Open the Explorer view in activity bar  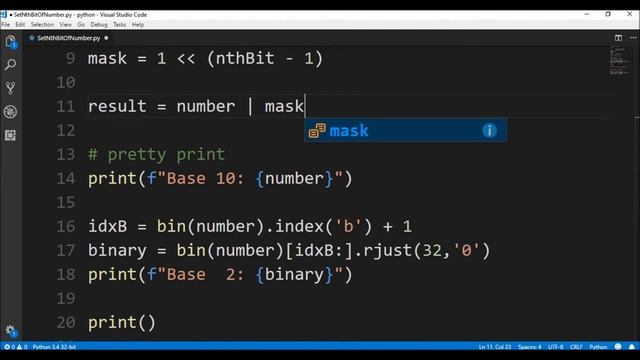click(x=11, y=41)
